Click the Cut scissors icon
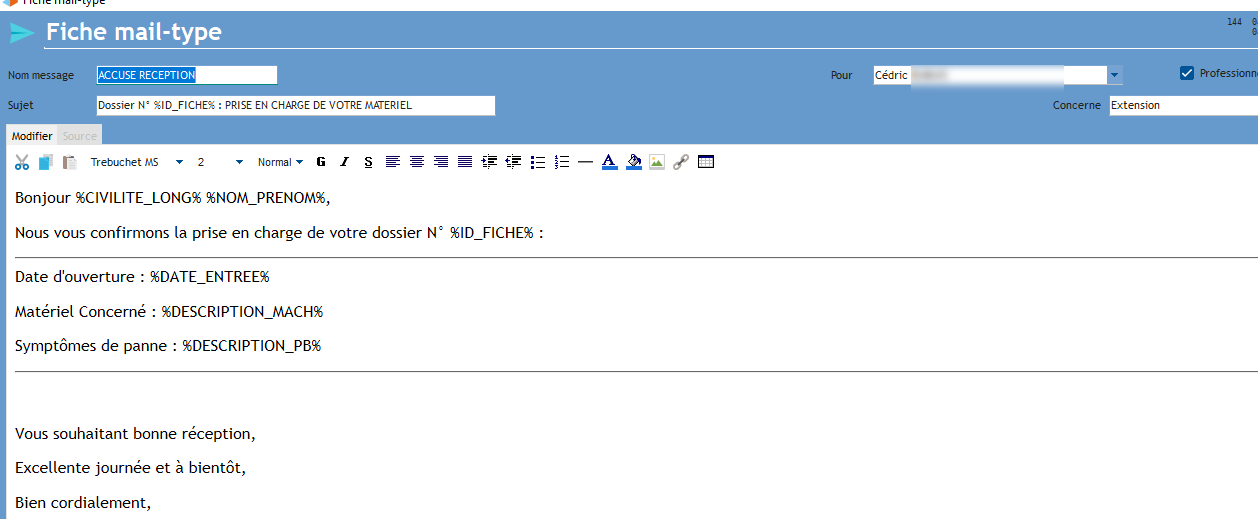Viewport: 1258px width, 519px height. coord(22,162)
